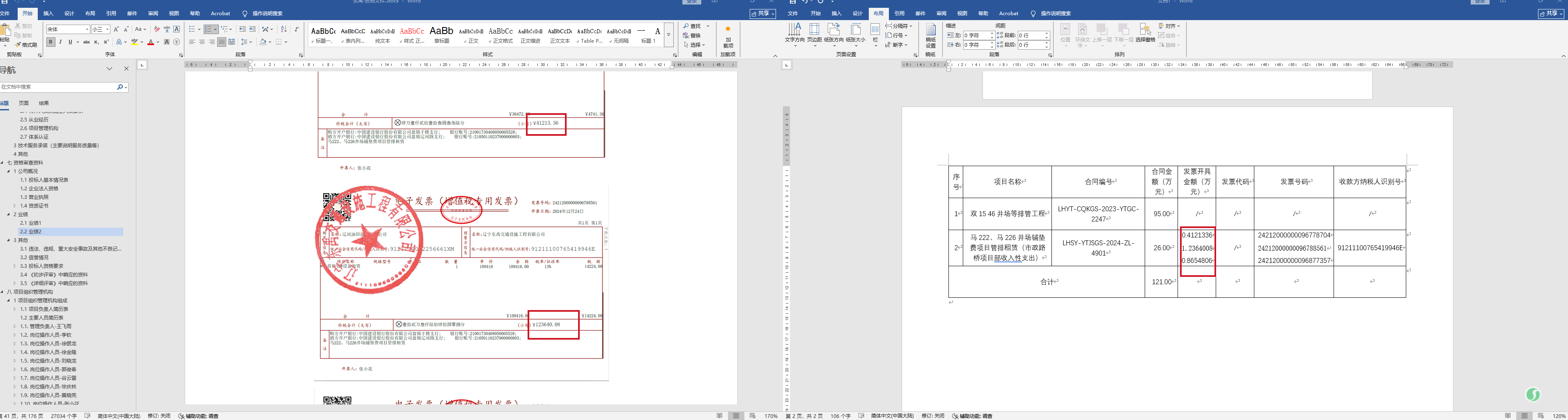1568x420 pixels.
Task: Toggle subscript formatting in left window
Action: (97, 42)
